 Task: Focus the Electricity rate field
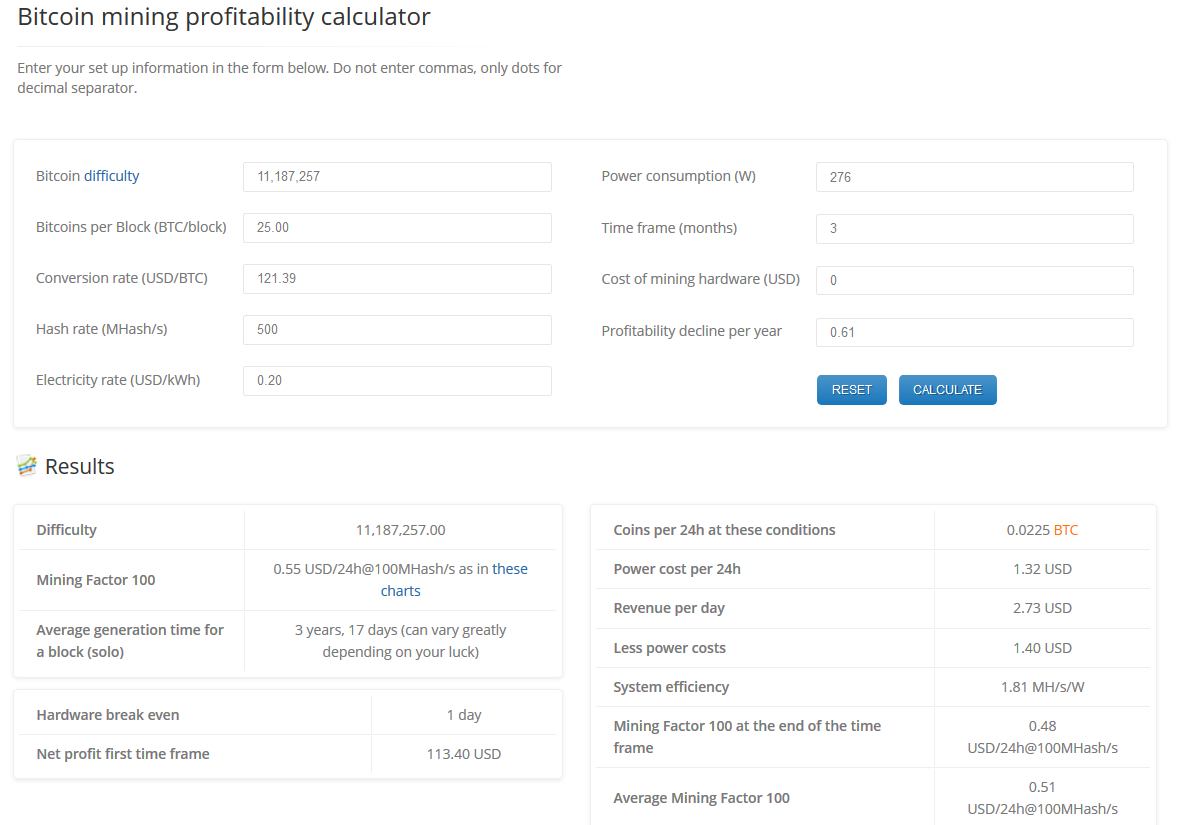397,381
